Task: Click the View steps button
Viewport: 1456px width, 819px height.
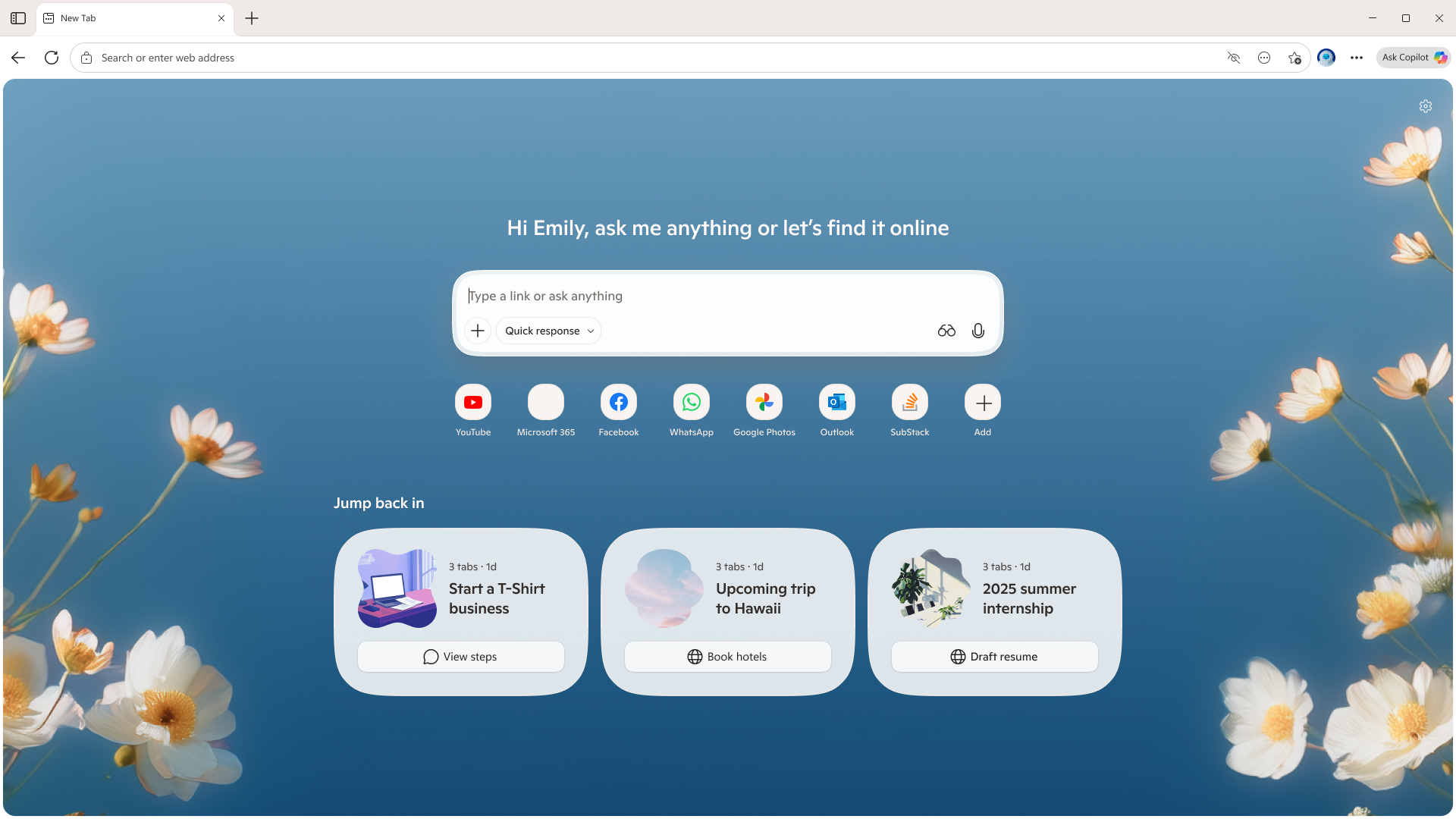Action: pos(461,657)
